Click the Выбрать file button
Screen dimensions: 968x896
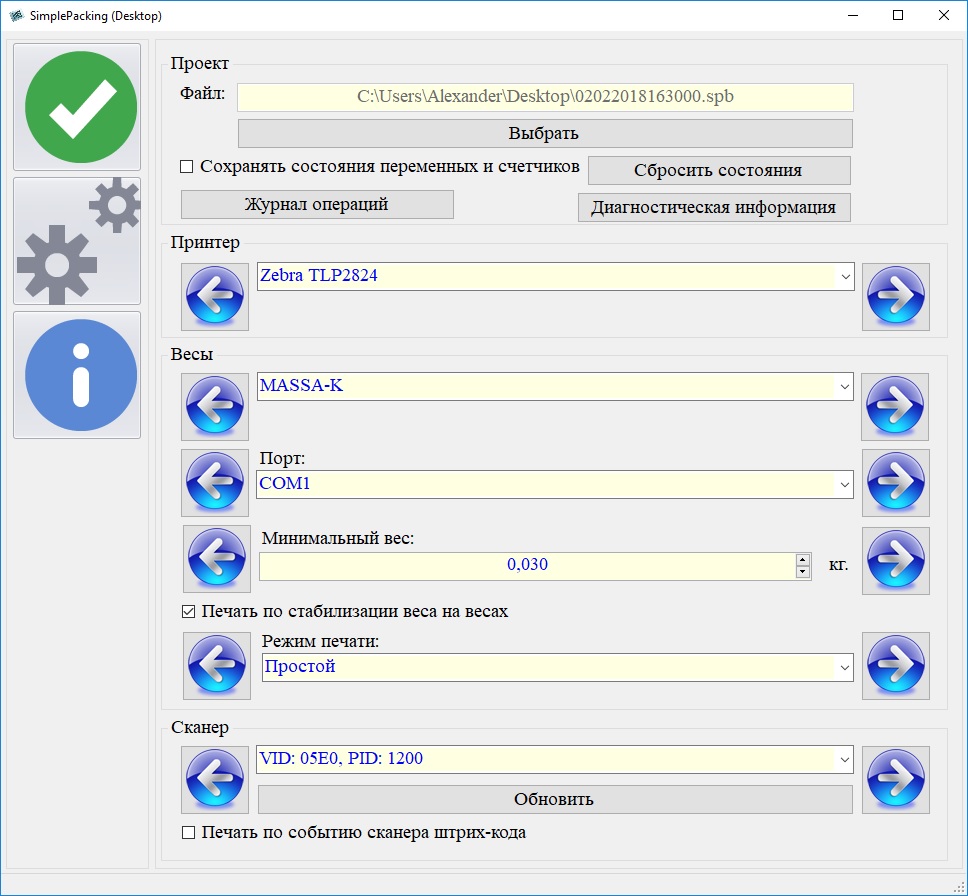point(545,133)
